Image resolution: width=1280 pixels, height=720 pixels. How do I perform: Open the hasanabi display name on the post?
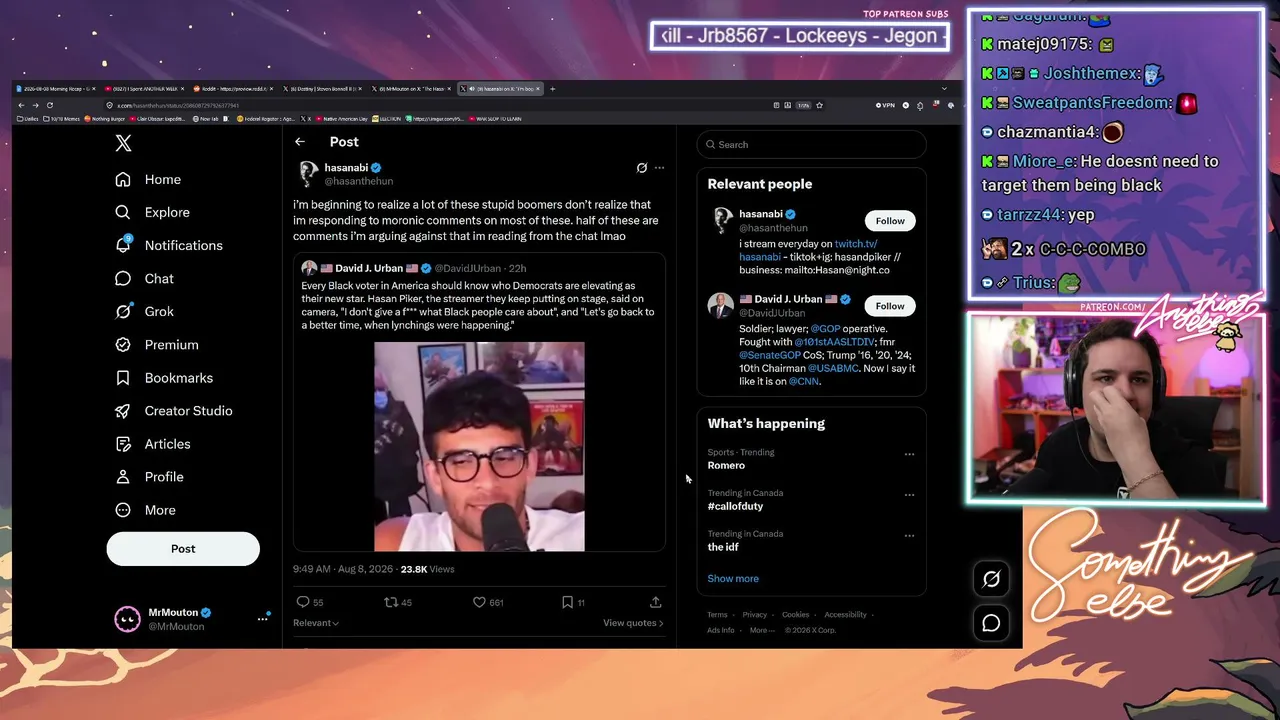click(346, 168)
